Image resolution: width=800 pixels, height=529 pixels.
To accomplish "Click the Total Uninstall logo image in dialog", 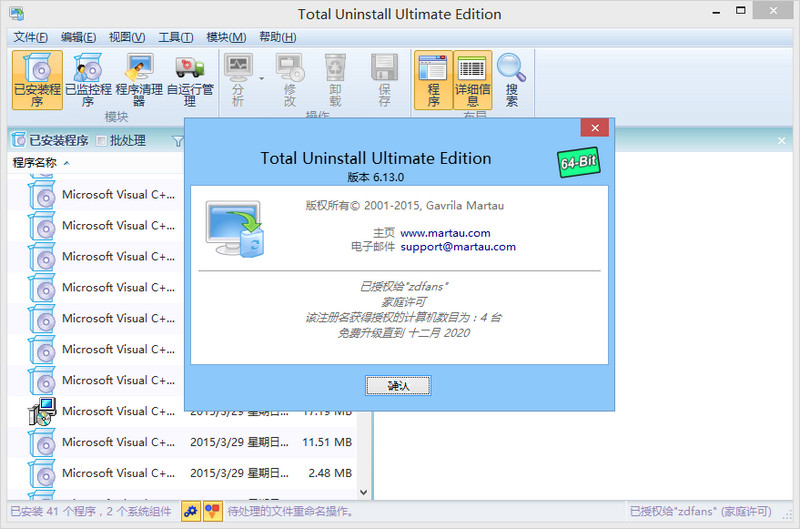I will [234, 228].
